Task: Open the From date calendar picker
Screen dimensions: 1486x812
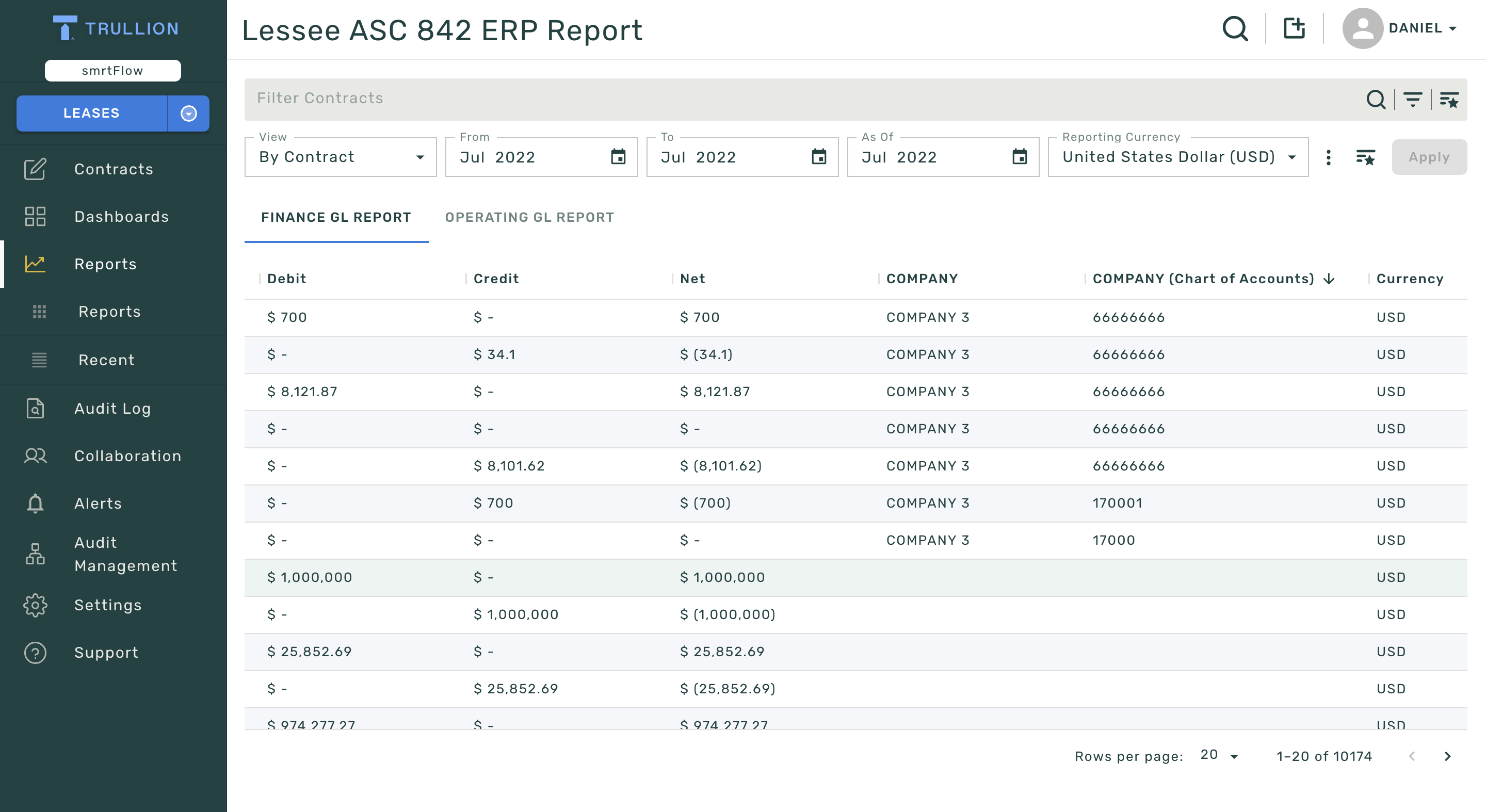Action: pyautogui.click(x=618, y=157)
